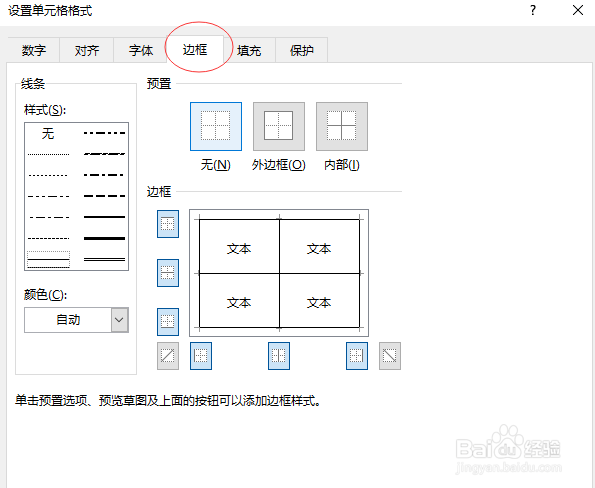Pick the thin solid line style

tap(48, 260)
